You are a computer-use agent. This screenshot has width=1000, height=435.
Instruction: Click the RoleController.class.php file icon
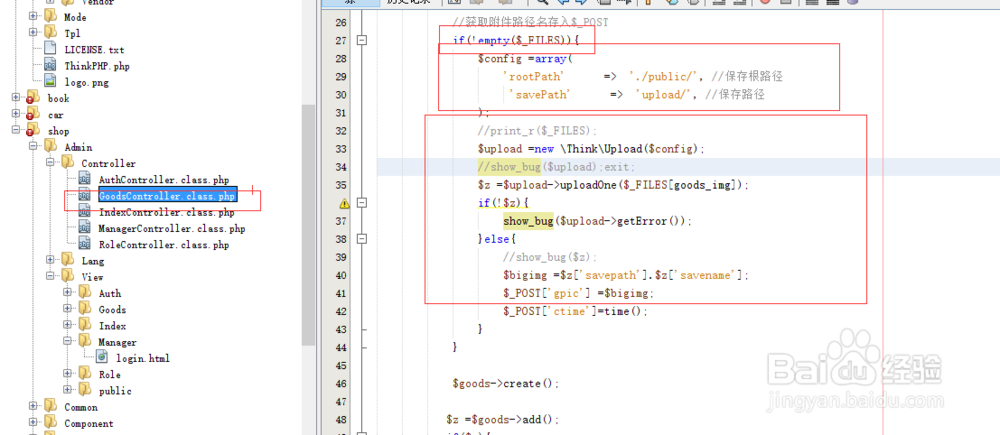pyautogui.click(x=85, y=244)
